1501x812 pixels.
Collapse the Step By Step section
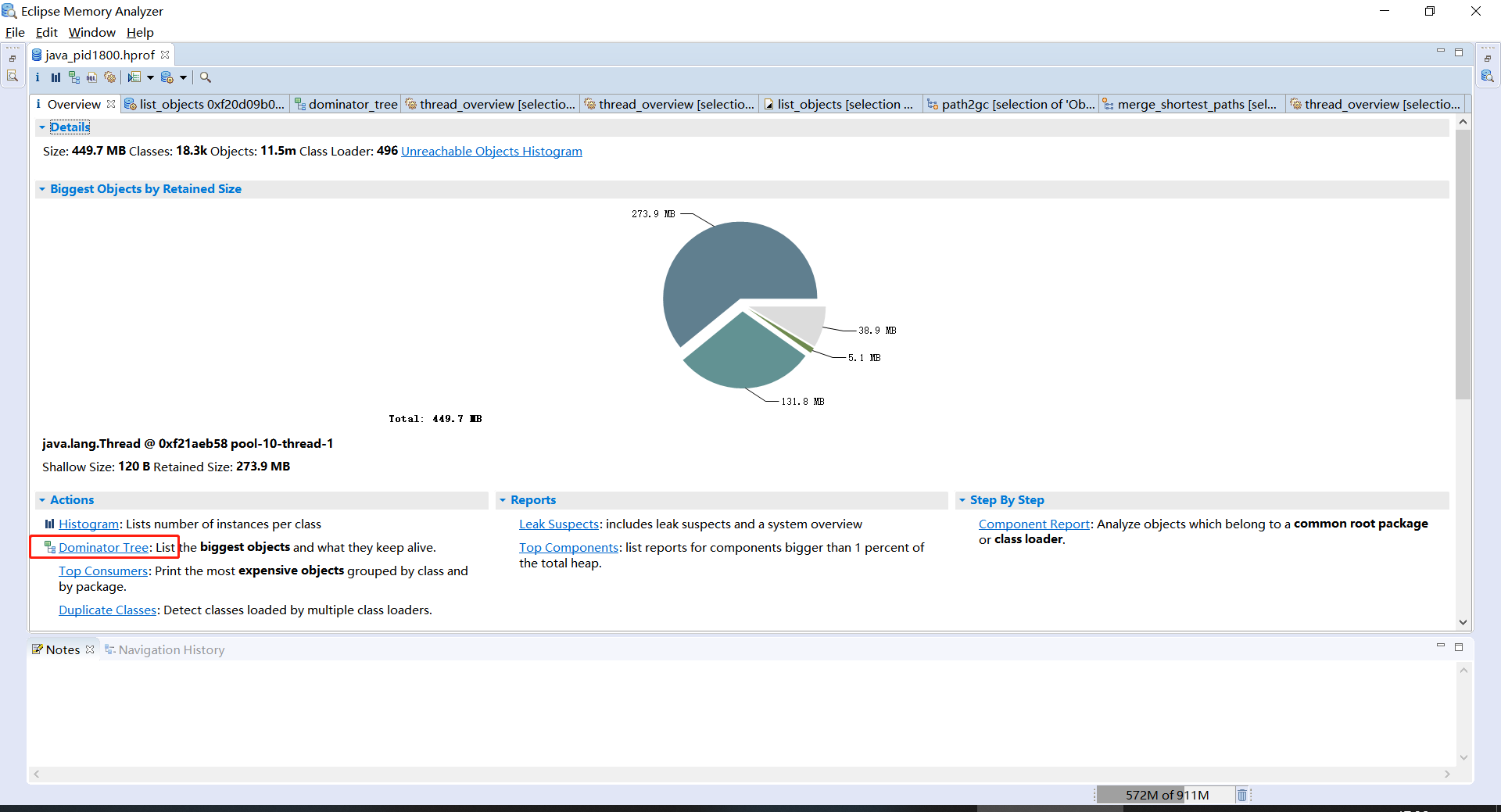point(962,500)
